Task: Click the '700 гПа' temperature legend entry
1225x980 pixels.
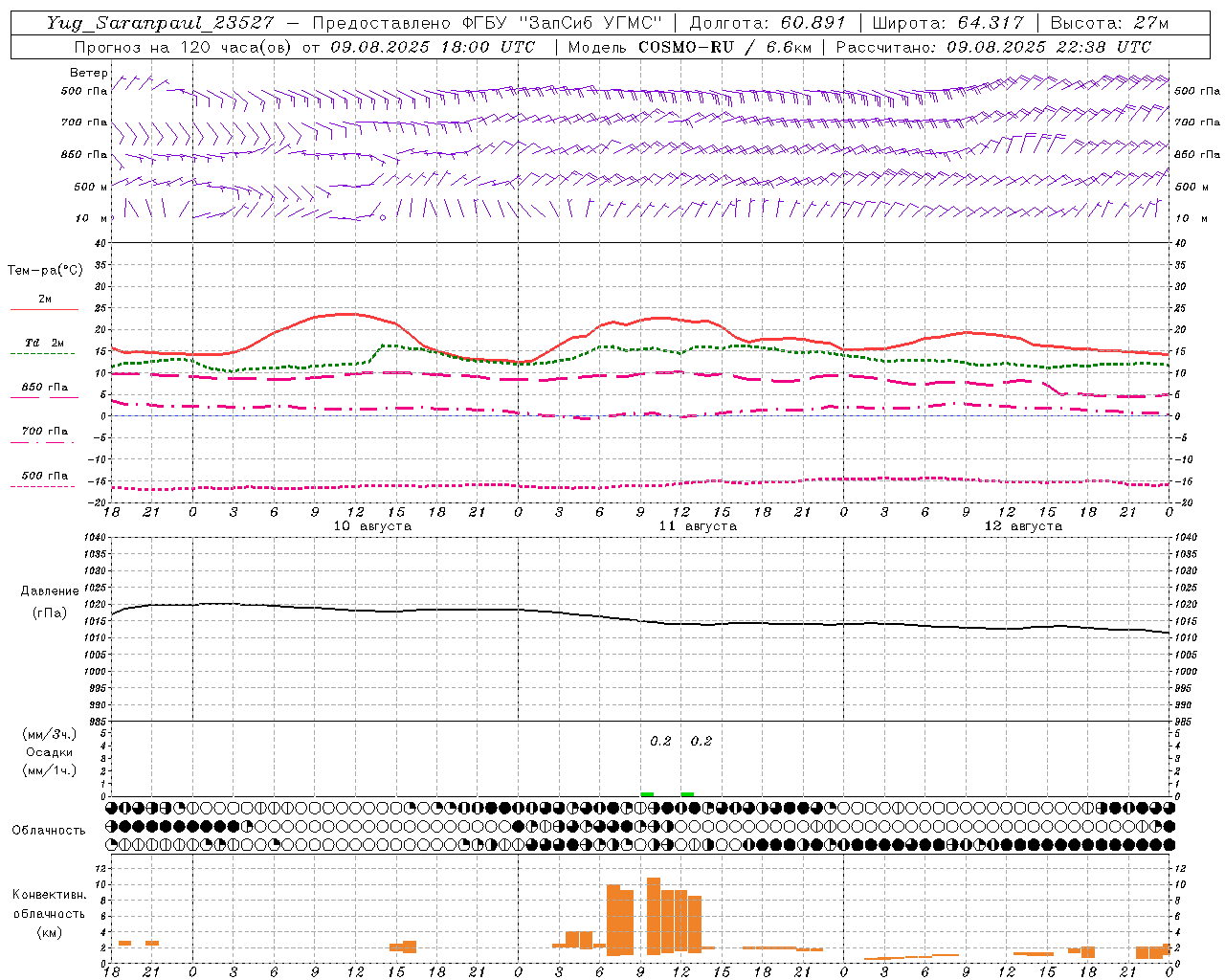Action: (x=45, y=432)
